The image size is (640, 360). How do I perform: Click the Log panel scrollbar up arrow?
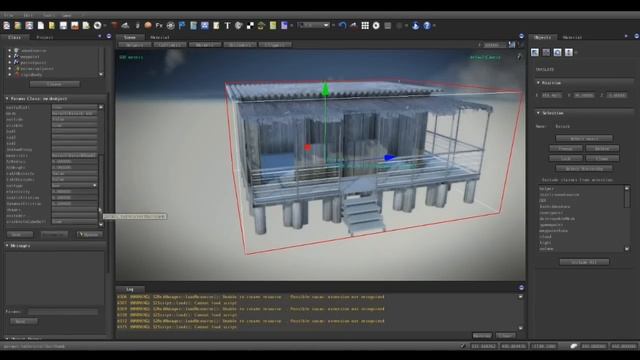520,297
